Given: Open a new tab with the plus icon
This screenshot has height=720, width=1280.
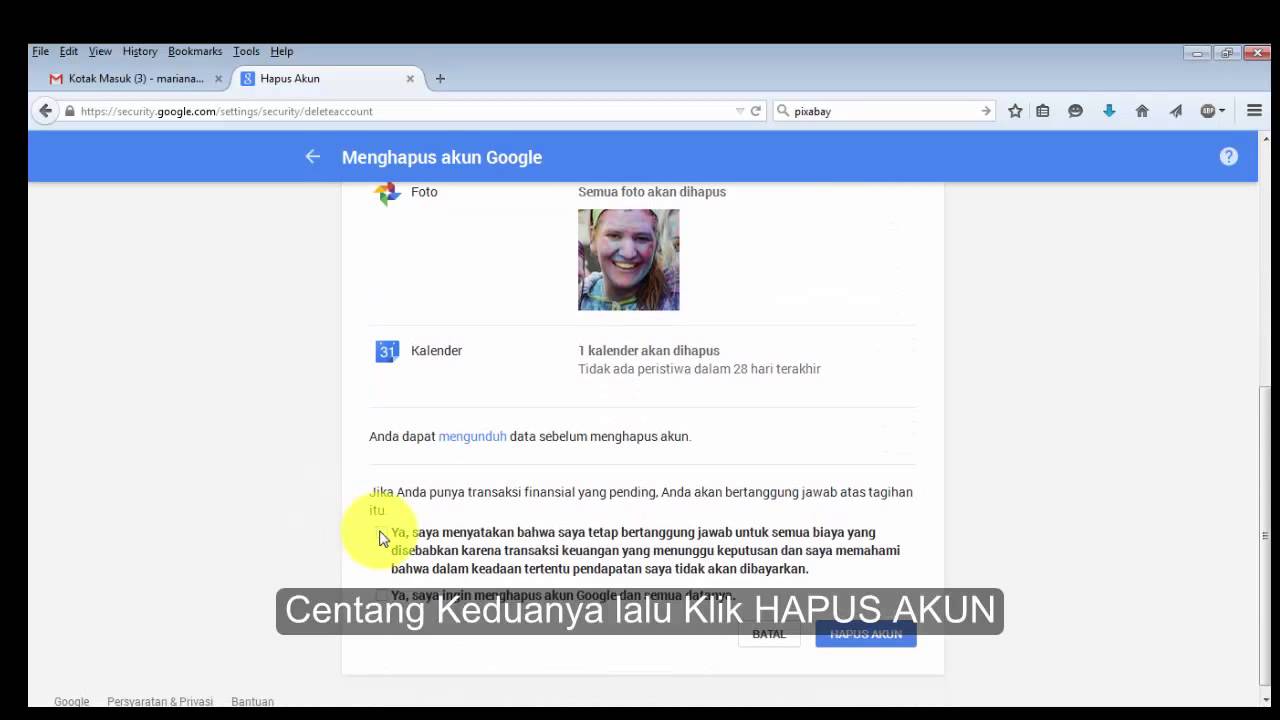Looking at the screenshot, I should click(440, 78).
